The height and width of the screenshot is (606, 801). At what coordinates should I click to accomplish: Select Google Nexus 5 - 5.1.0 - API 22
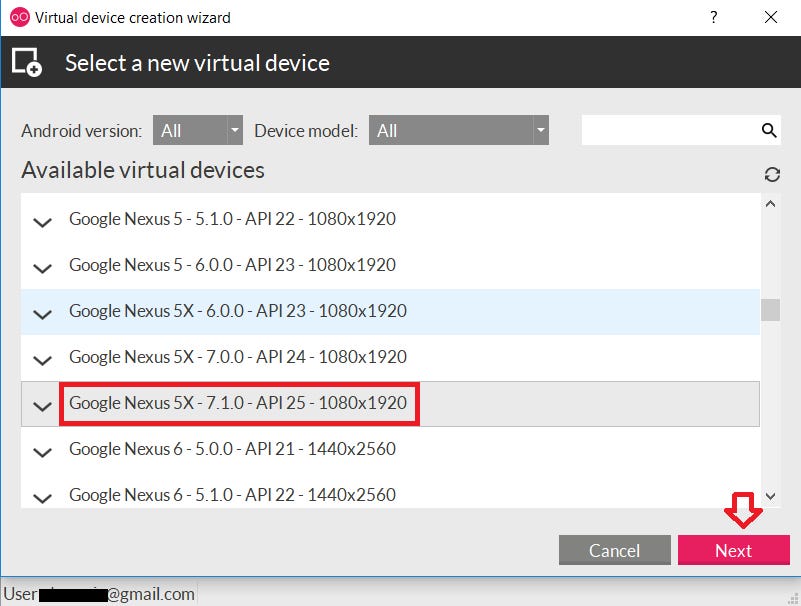pyautogui.click(x=390, y=219)
